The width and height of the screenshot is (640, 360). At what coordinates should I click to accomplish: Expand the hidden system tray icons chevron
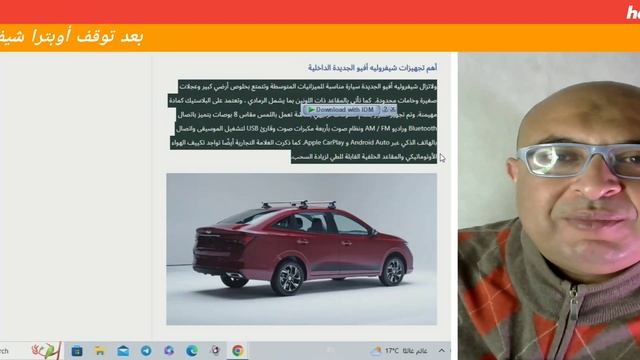(x=442, y=351)
